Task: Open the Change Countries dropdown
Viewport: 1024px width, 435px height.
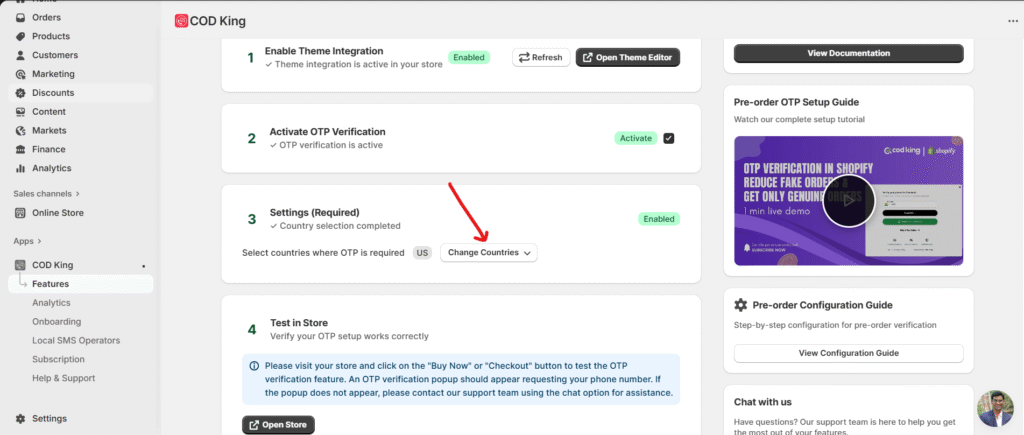Action: (489, 253)
